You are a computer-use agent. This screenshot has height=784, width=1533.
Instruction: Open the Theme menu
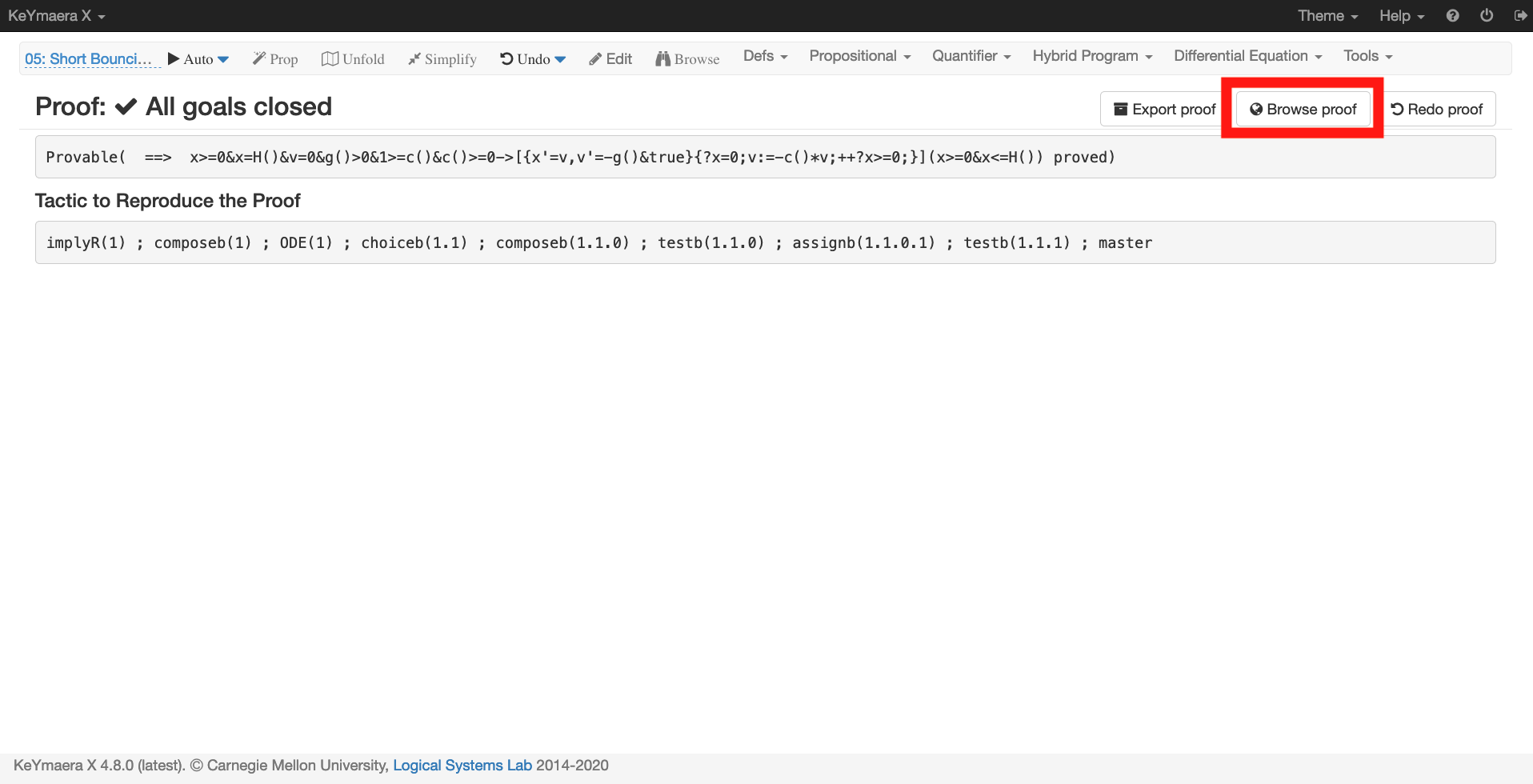tap(1327, 15)
